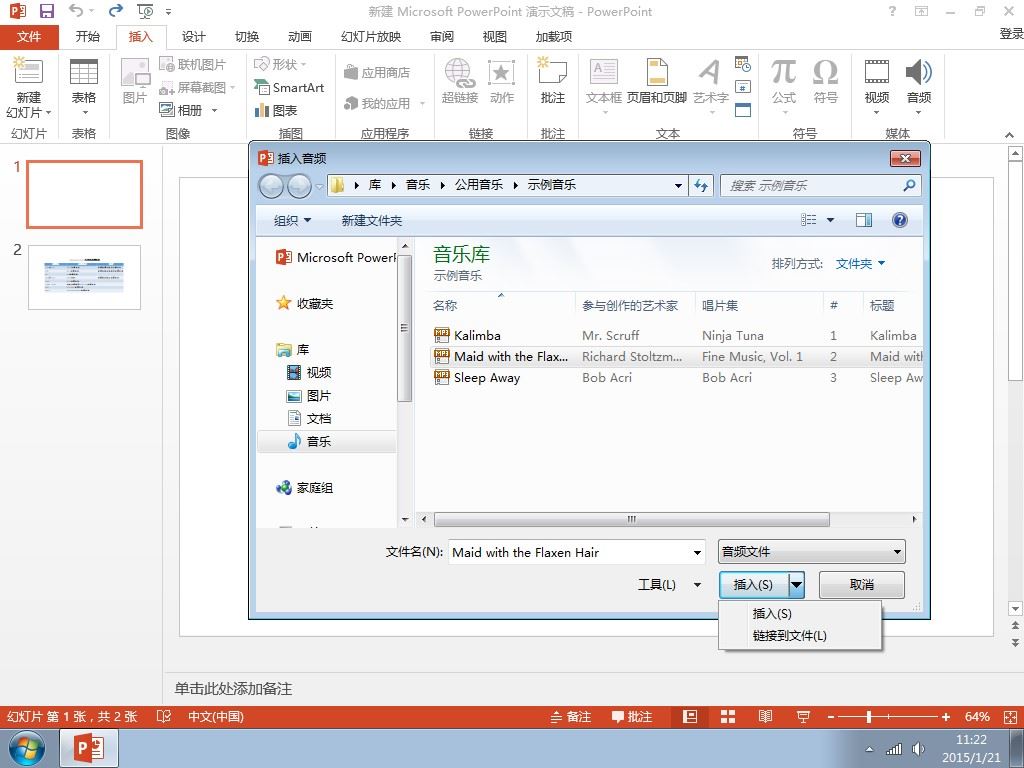Adjust the zoom slider handle
The image size is (1024, 768).
click(x=869, y=717)
